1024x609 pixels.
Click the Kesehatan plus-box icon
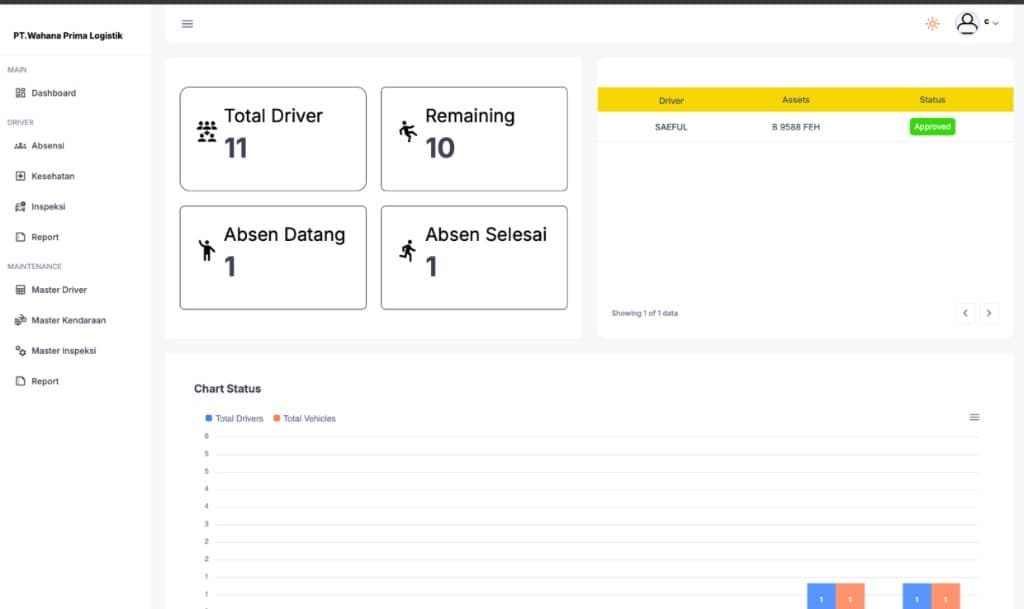click(20, 176)
